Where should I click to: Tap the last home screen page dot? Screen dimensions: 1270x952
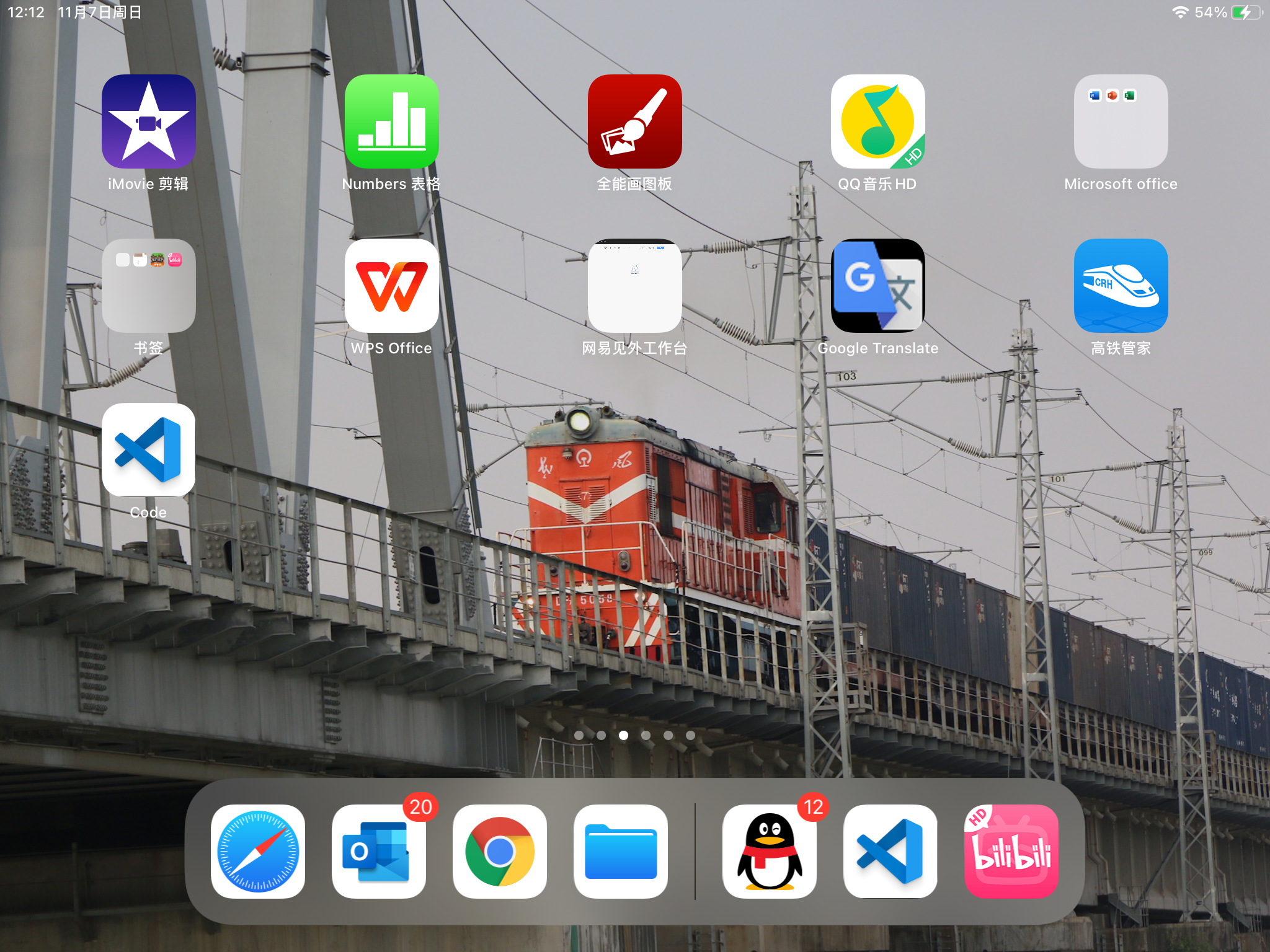[690, 735]
